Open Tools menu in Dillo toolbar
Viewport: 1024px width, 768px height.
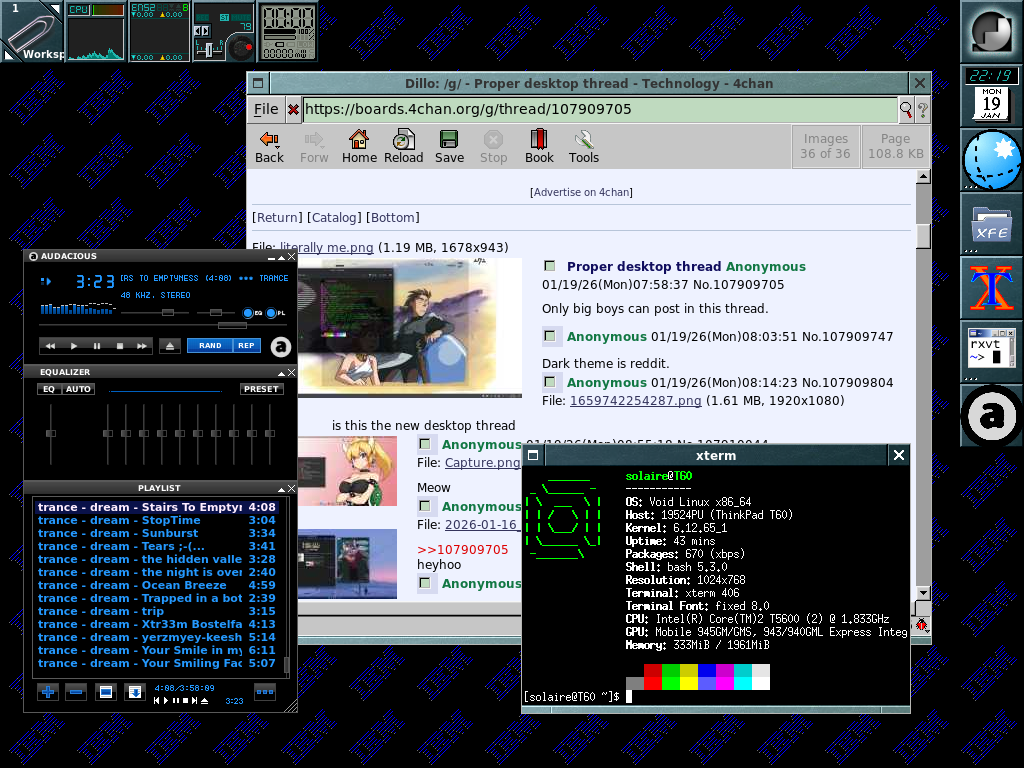583,147
